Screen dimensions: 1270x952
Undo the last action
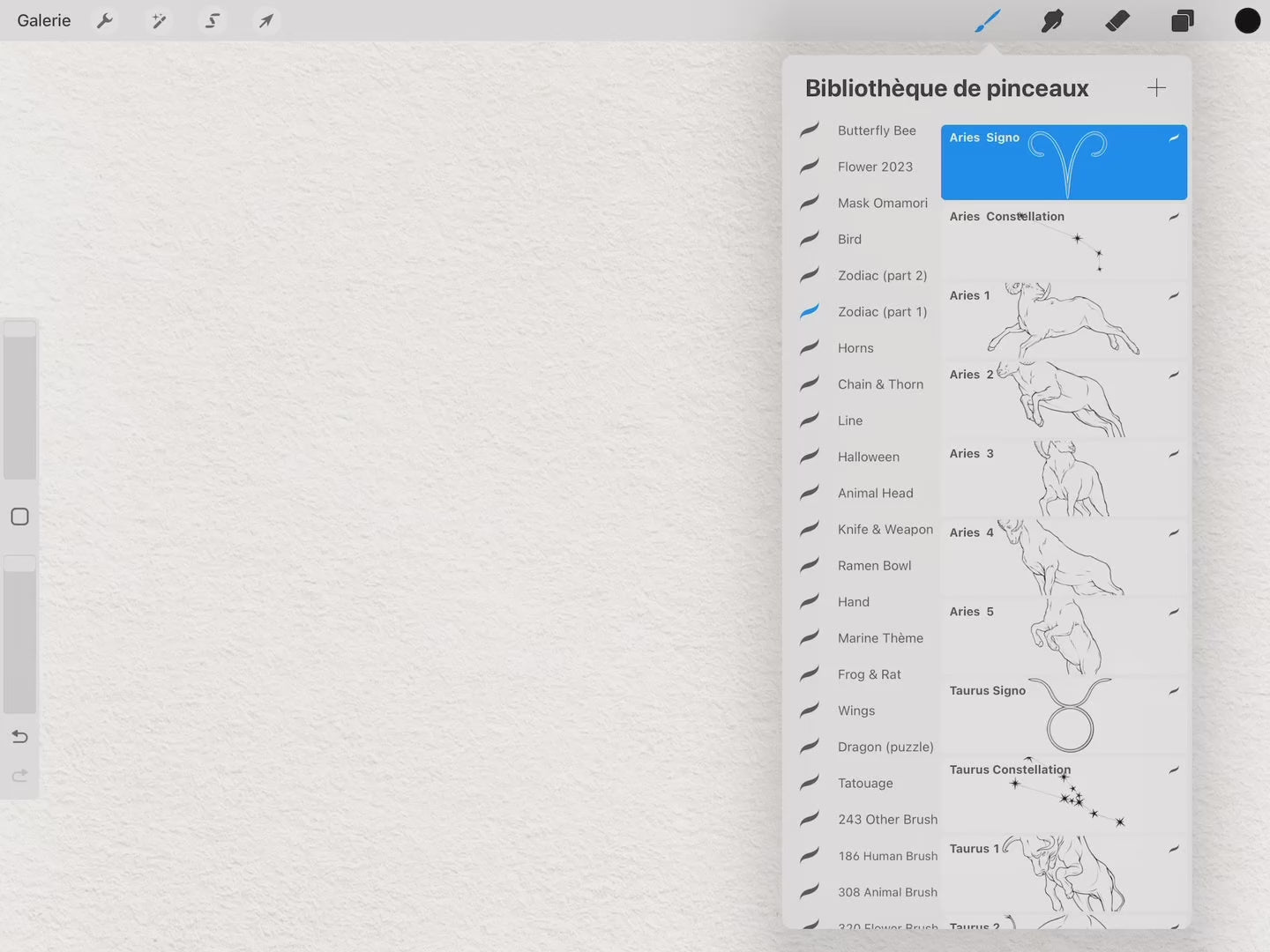point(19,737)
